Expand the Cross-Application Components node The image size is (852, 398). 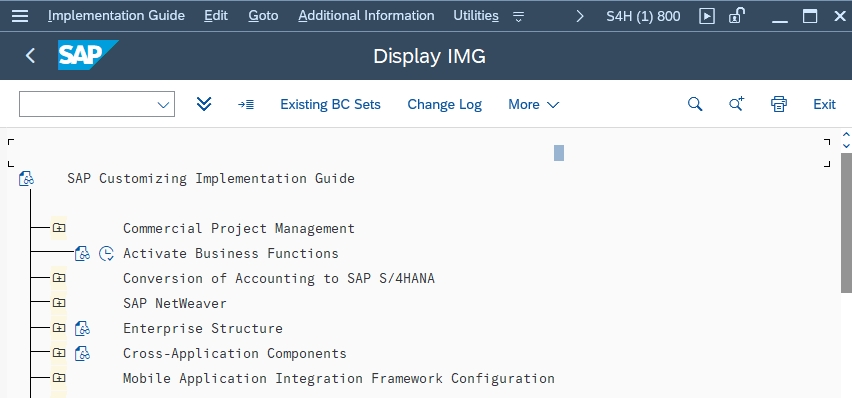coord(59,353)
